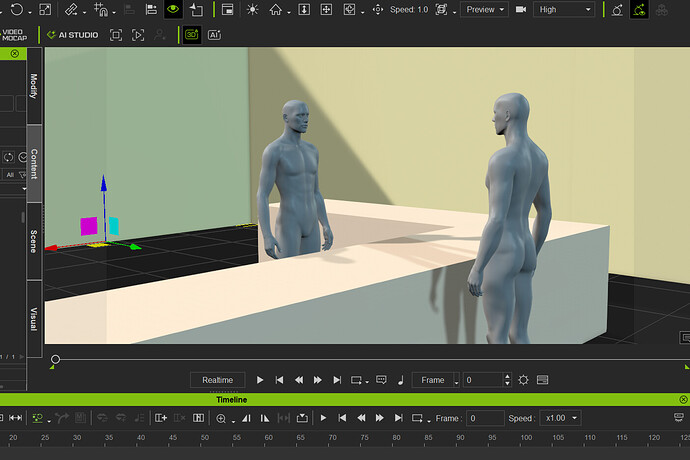Jump to end frame in viewport playbar
The image size is (690, 460).
point(337,380)
